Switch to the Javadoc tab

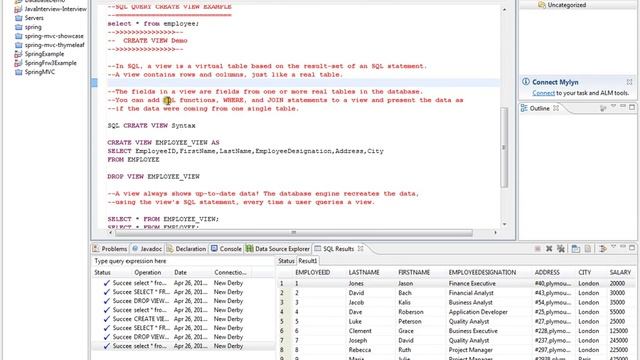pyautogui.click(x=147, y=249)
